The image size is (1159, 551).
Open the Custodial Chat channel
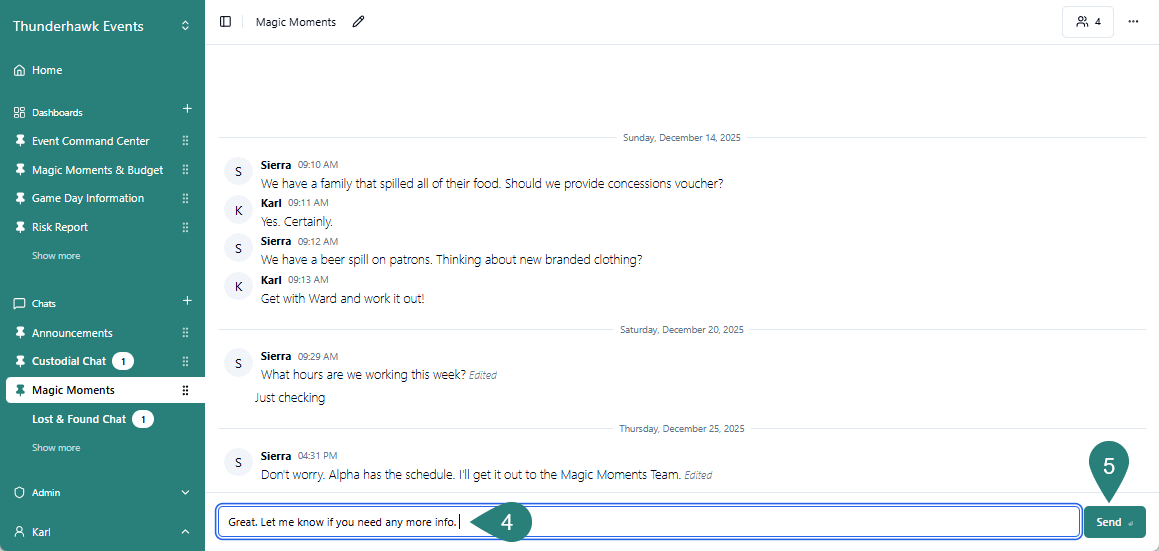[x=68, y=361]
